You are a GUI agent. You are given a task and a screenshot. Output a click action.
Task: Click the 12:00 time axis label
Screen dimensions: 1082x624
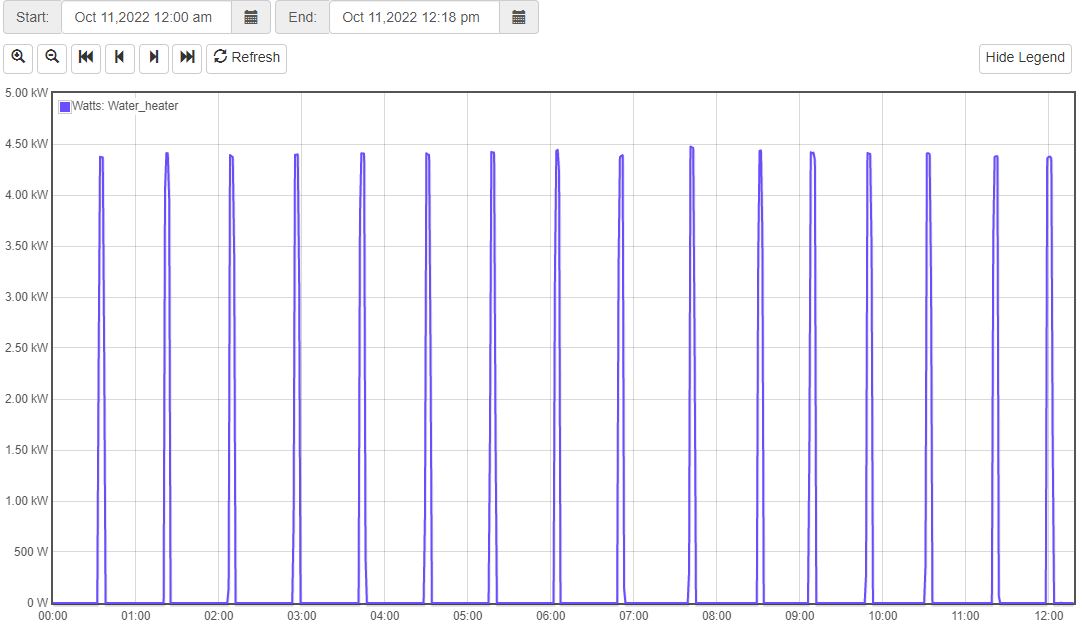click(x=1048, y=616)
